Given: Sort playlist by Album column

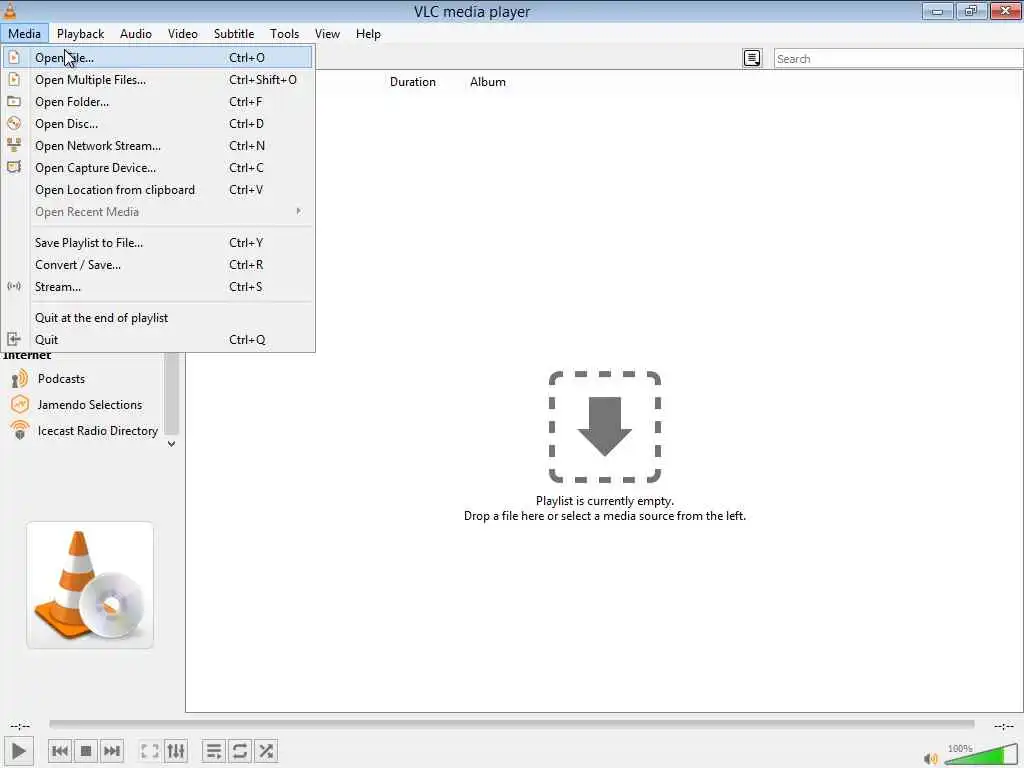Looking at the screenshot, I should pyautogui.click(x=488, y=82).
